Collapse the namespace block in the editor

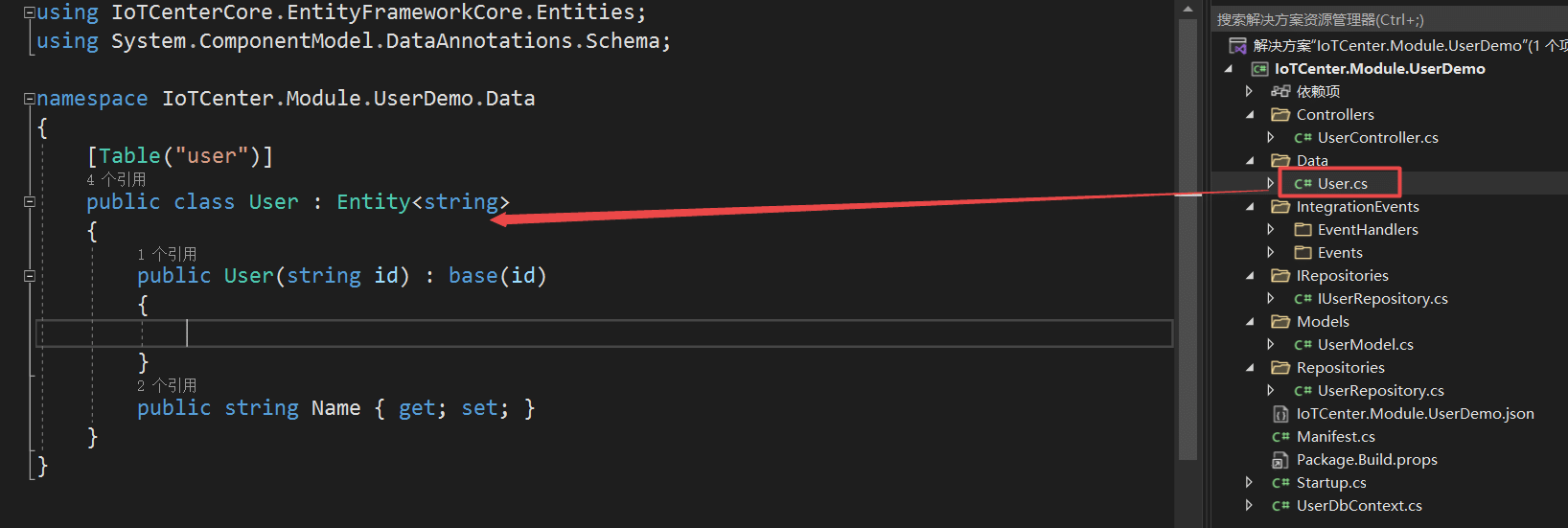30,99
